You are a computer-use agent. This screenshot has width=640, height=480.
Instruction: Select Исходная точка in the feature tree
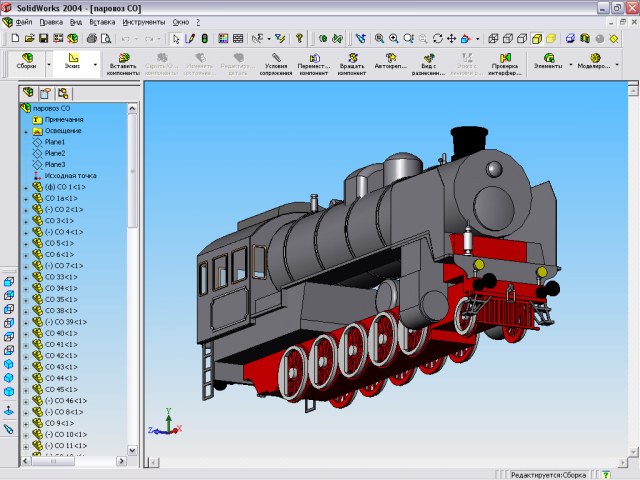70,175
